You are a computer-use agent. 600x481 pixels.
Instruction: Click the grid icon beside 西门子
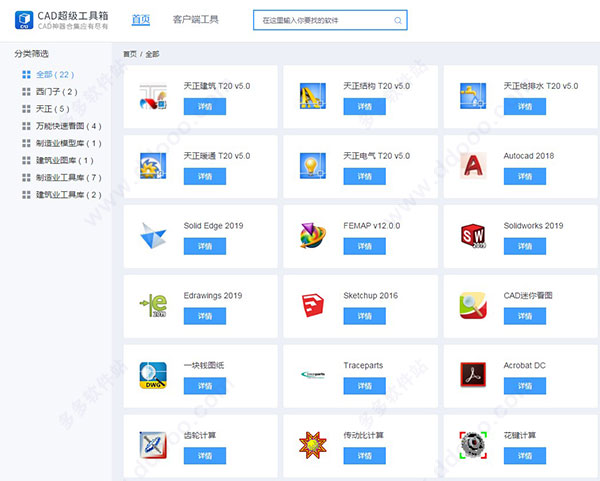tap(26, 92)
